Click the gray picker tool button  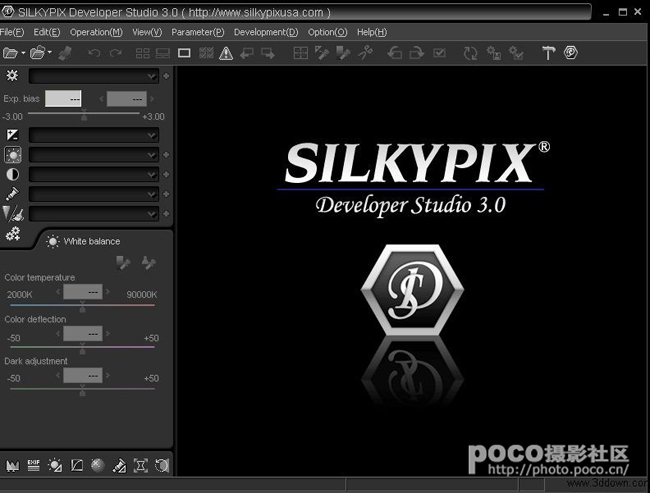[123, 263]
